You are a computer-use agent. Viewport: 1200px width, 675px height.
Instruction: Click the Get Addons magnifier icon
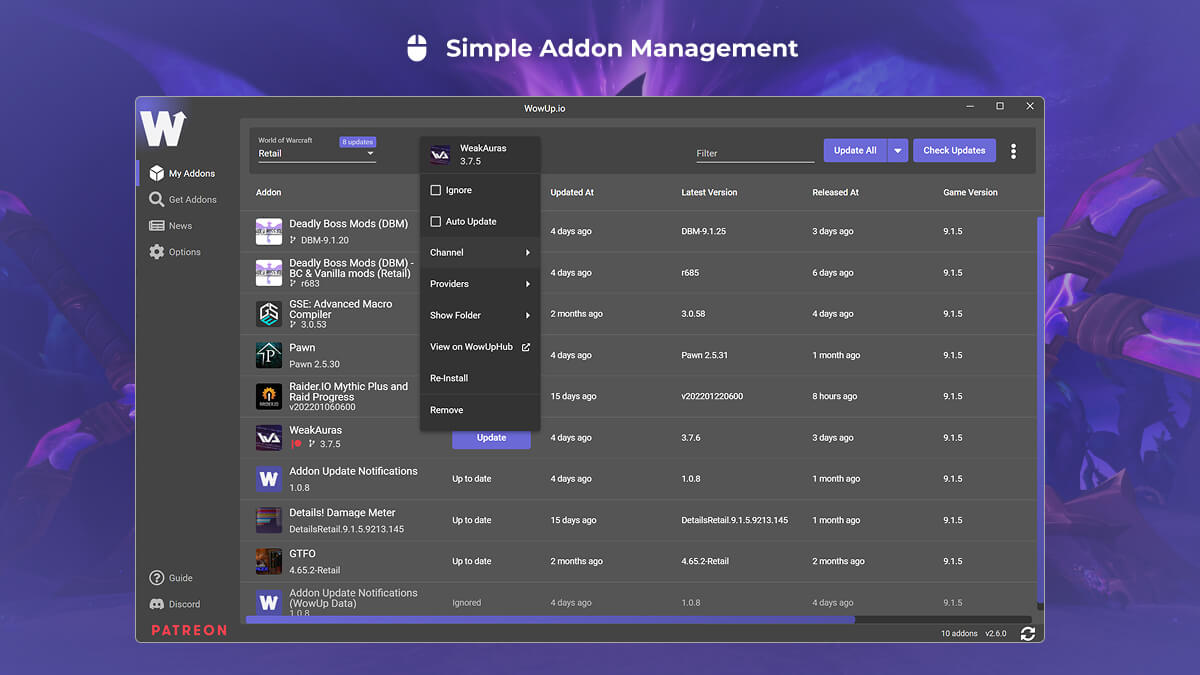click(156, 200)
